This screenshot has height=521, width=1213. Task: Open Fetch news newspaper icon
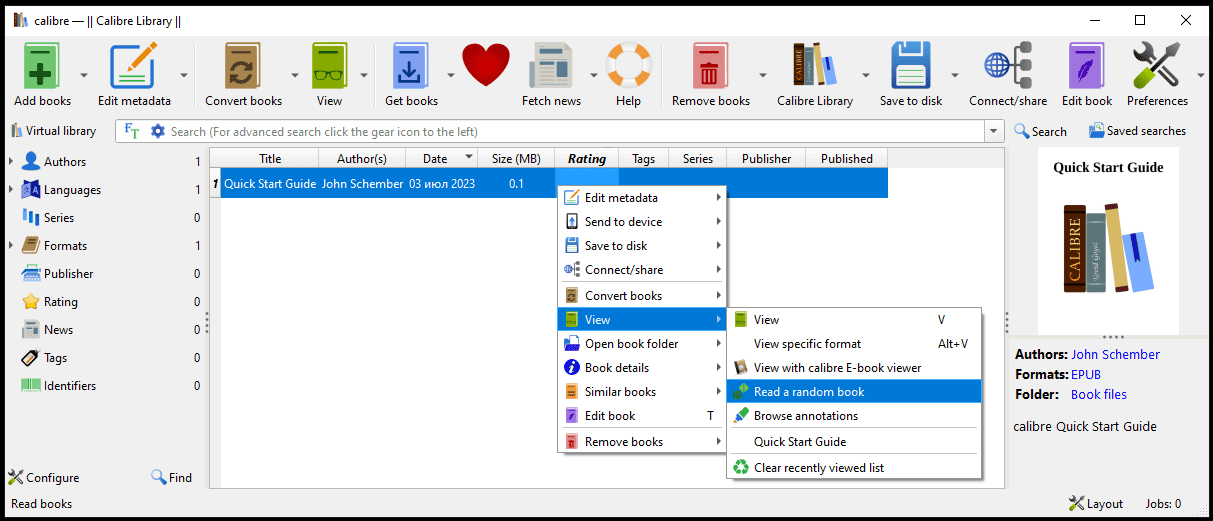pyautogui.click(x=551, y=67)
